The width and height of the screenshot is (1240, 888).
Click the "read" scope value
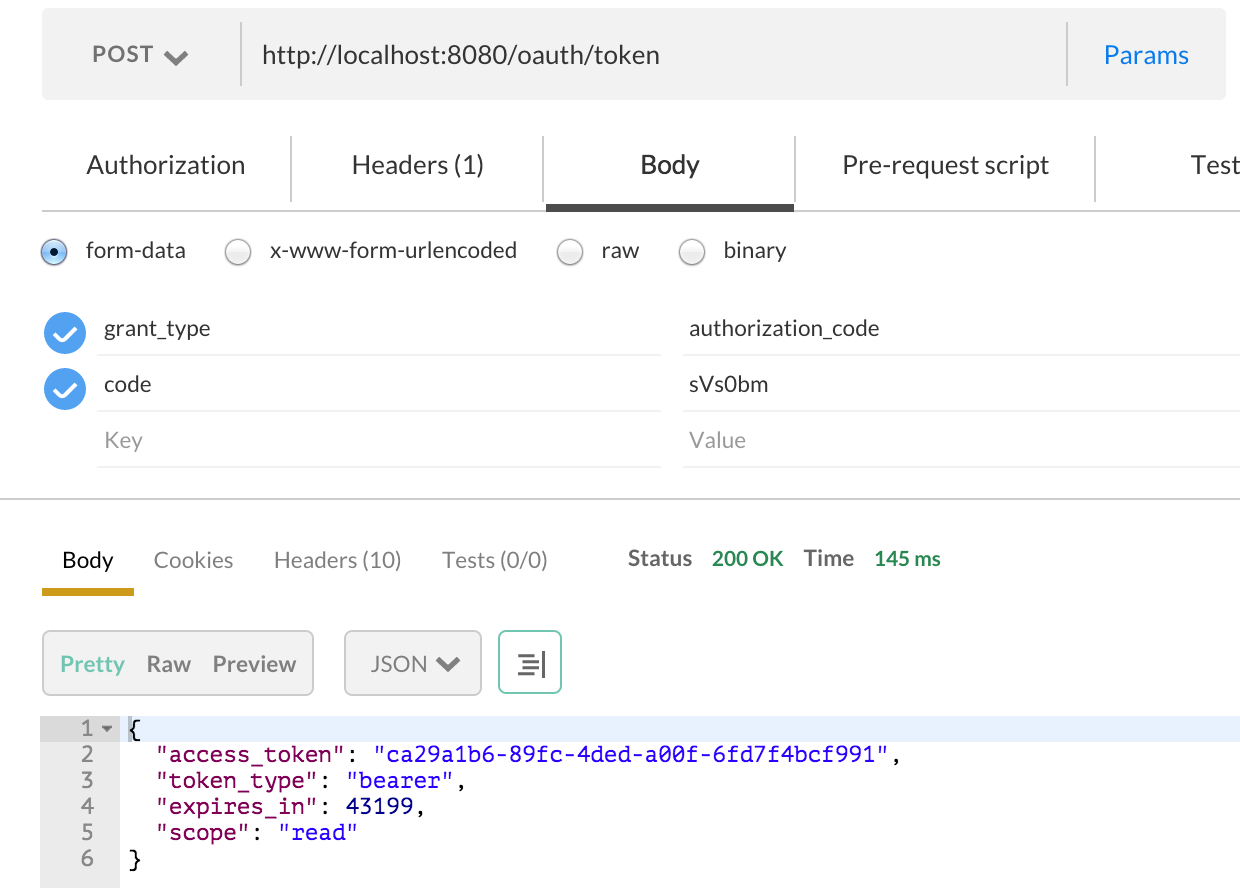pyautogui.click(x=318, y=832)
